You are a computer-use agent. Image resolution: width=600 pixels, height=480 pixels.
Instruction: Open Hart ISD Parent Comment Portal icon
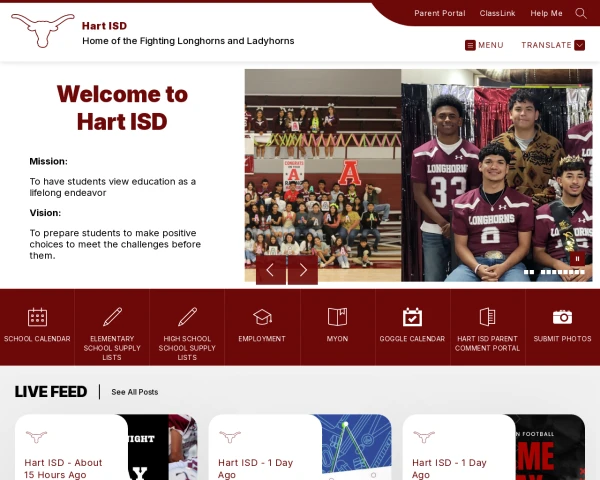click(x=487, y=317)
